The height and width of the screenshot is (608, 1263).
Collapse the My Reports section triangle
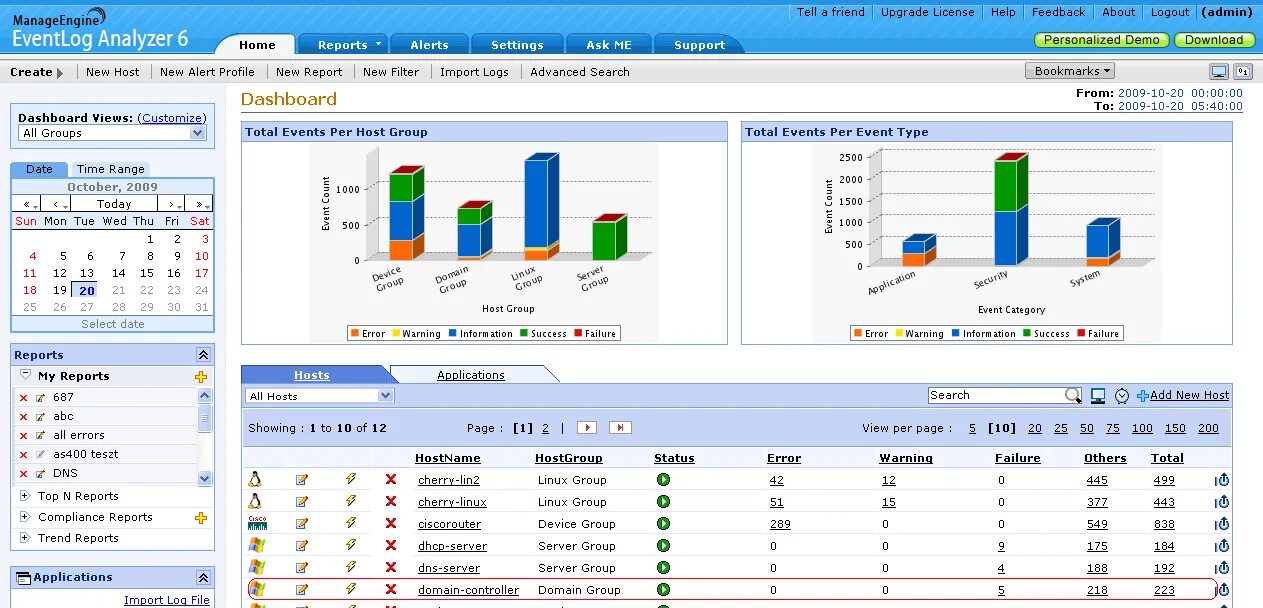pyautogui.click(x=26, y=376)
